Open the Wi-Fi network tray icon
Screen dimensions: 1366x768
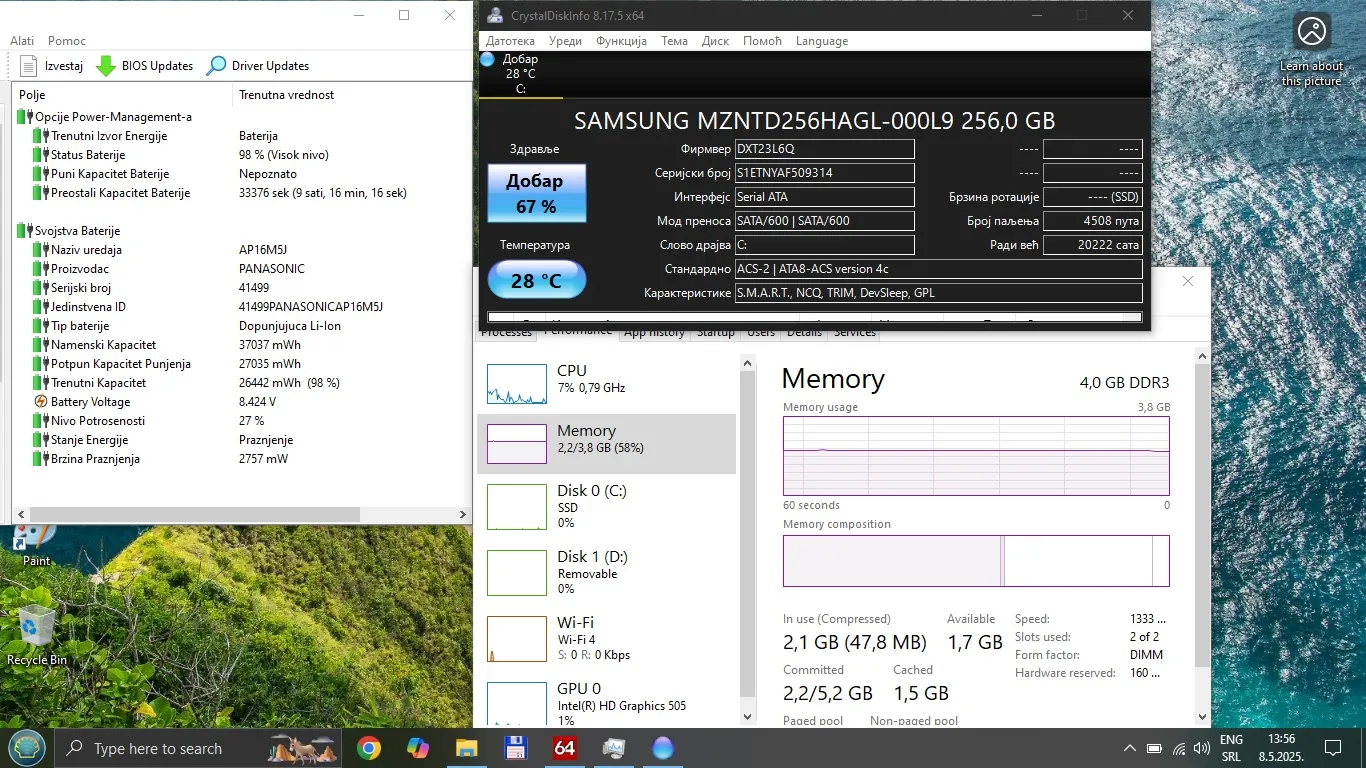(x=1179, y=748)
